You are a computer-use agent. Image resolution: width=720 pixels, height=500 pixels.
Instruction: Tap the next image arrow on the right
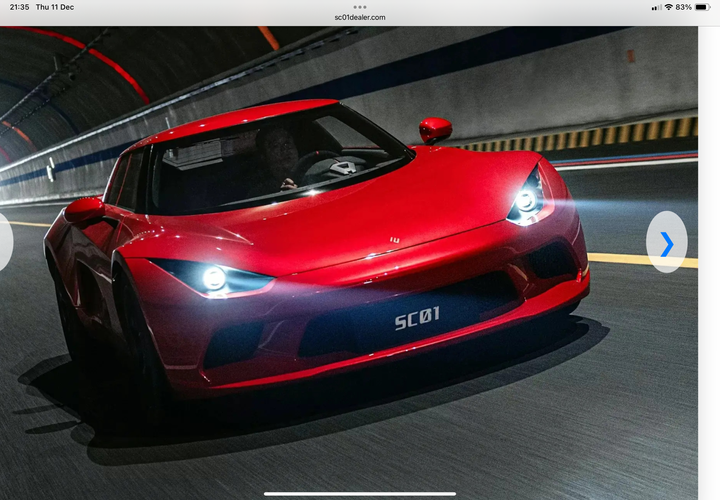coord(666,242)
